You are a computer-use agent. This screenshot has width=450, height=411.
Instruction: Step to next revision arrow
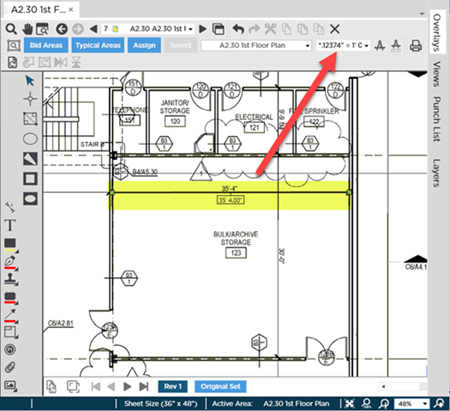pos(127,386)
